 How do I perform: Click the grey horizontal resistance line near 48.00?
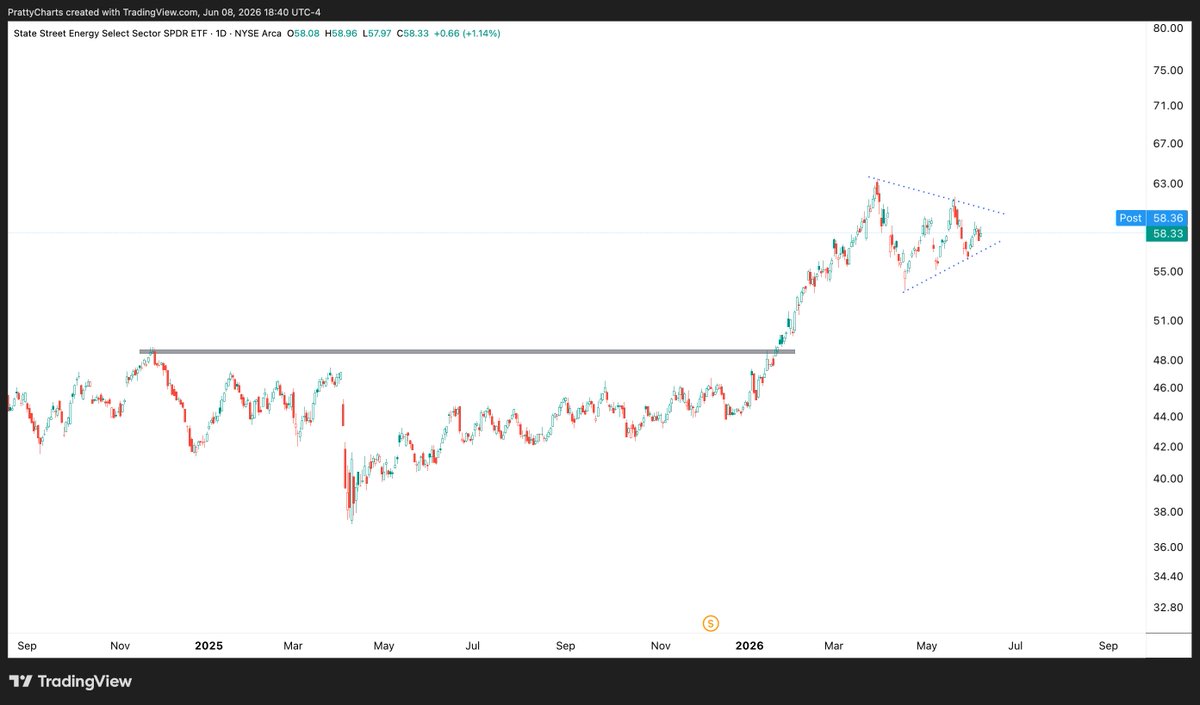[x=467, y=351]
